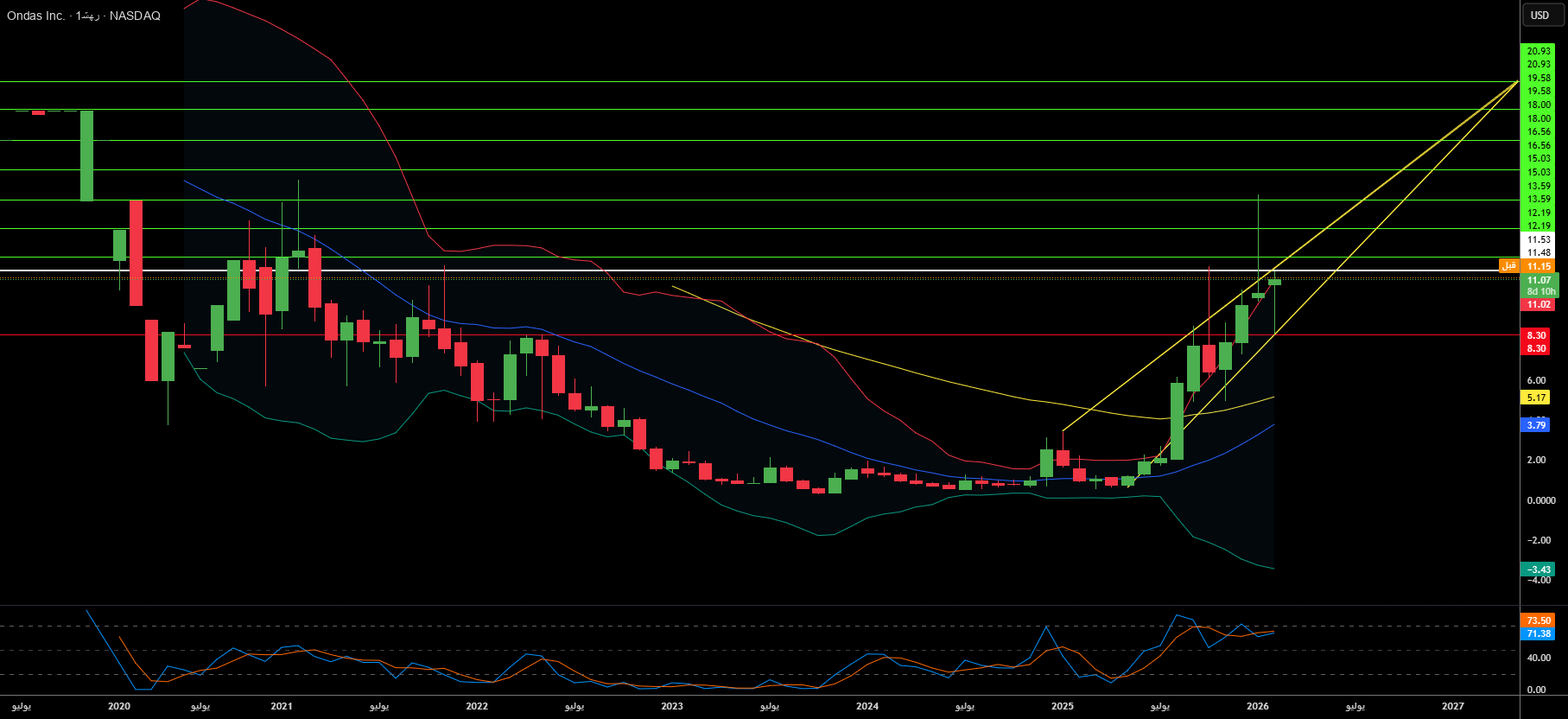Click the orange 73.50 oscillator value label
The width and height of the screenshot is (1568, 719).
coord(1539,620)
